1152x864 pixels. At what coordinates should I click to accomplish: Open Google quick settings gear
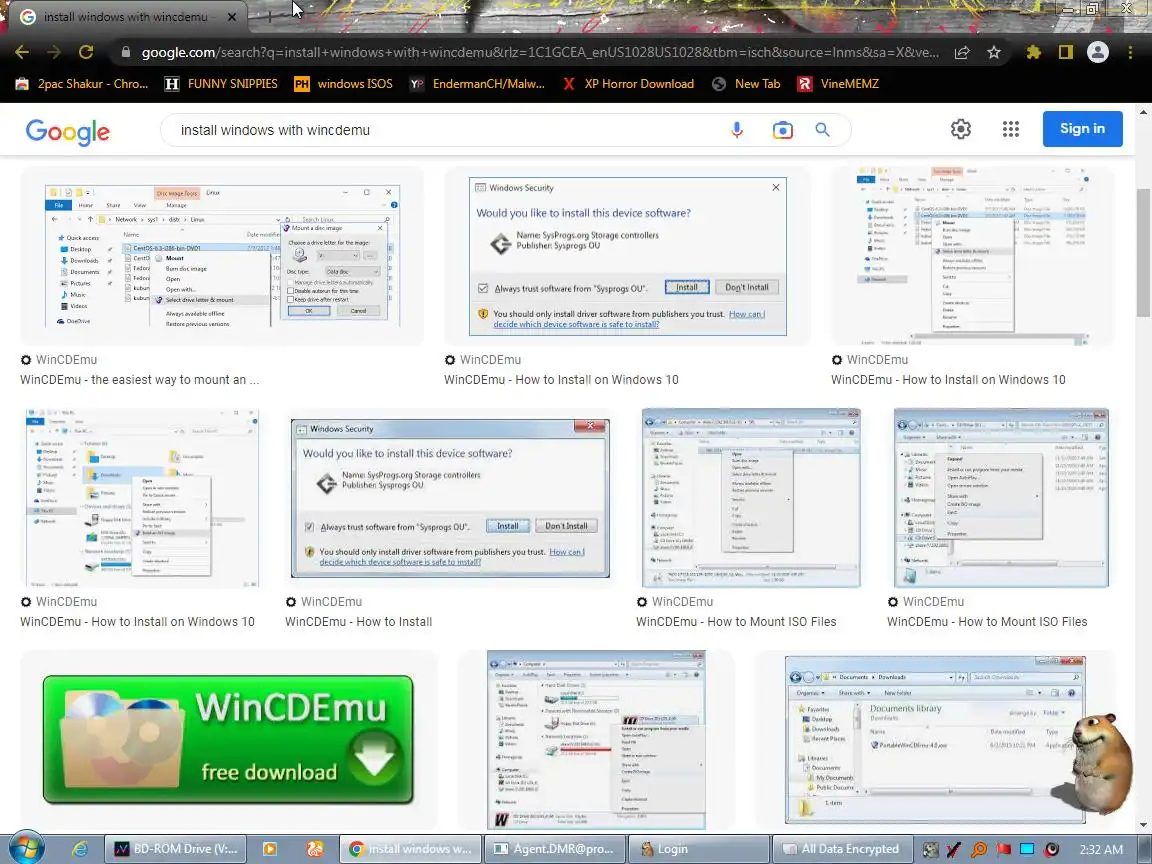pyautogui.click(x=961, y=129)
